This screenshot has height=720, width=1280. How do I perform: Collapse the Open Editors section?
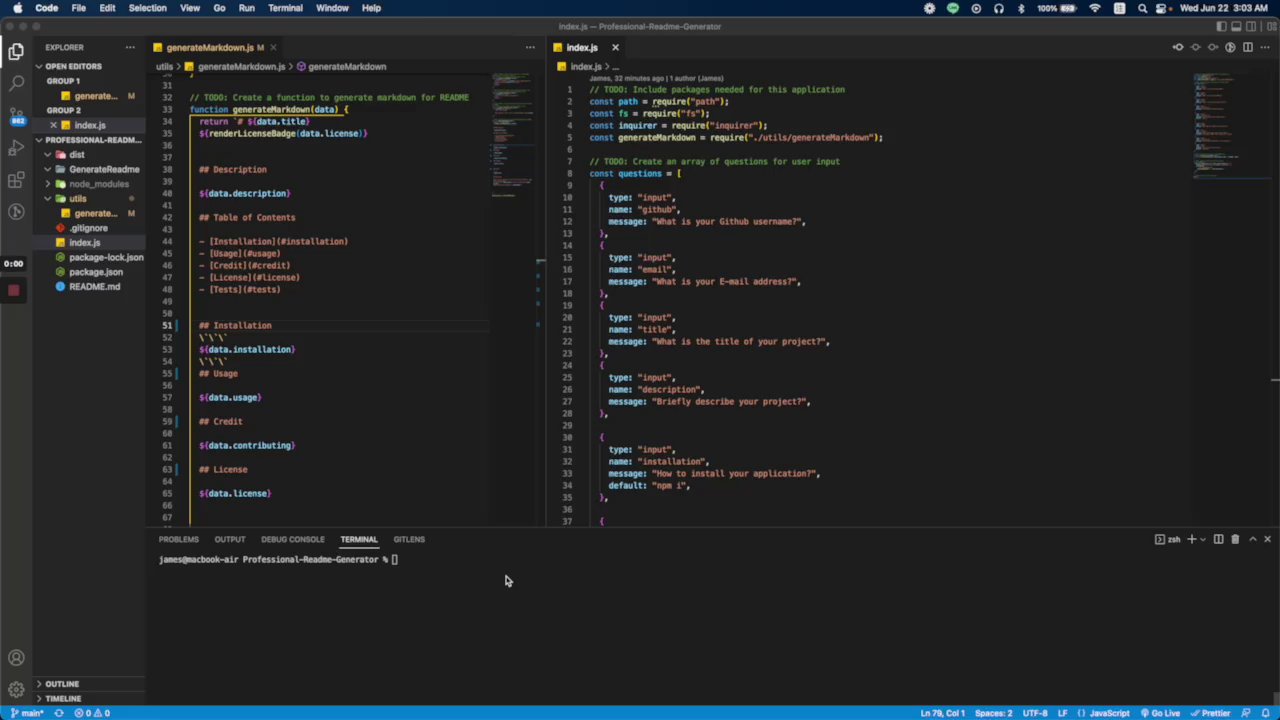(73, 66)
